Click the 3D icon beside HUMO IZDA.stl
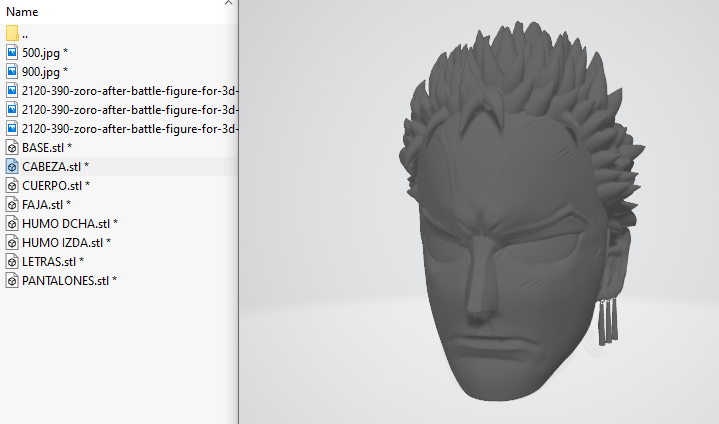 pyautogui.click(x=12, y=242)
